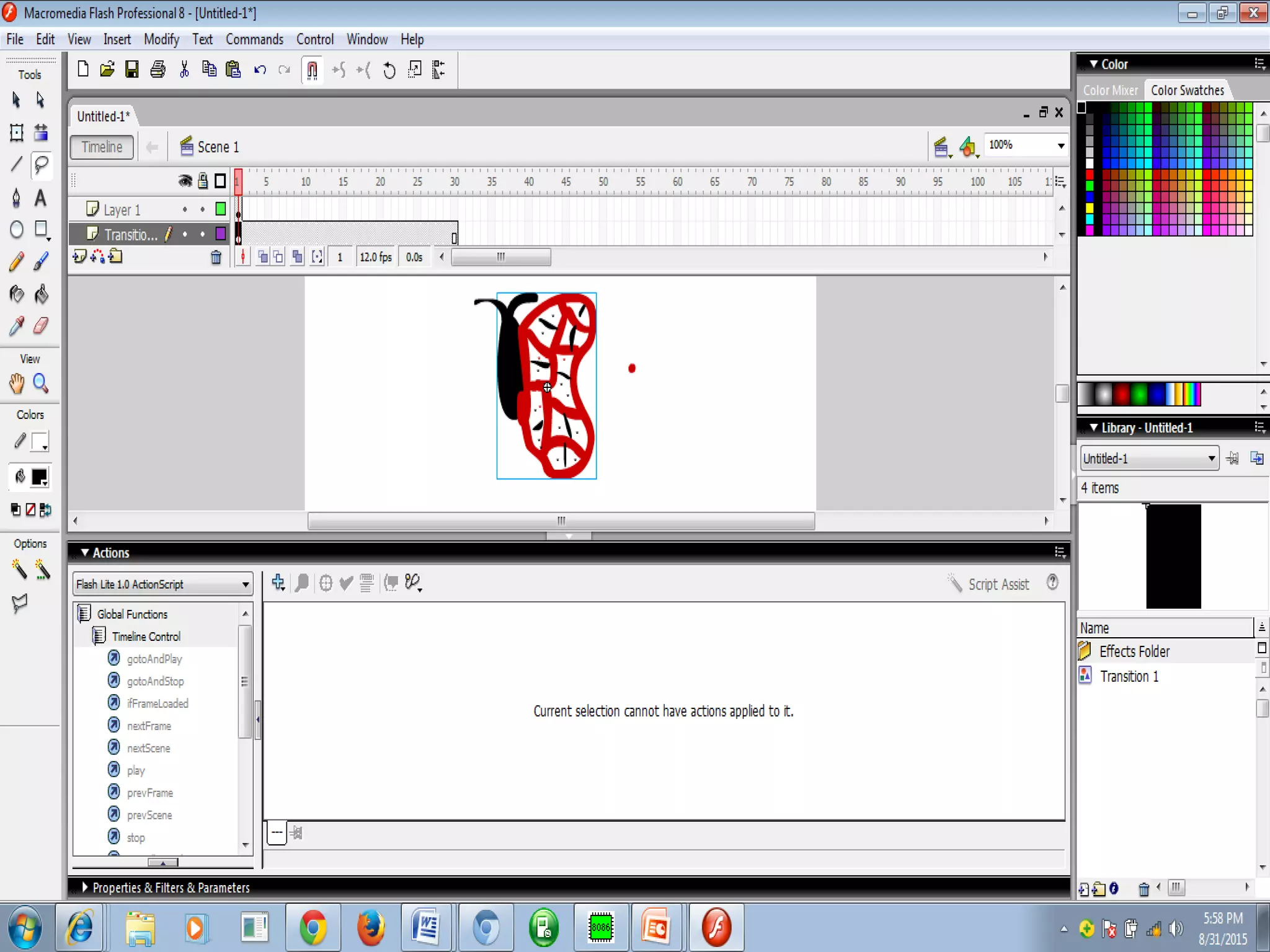Select the Eraser tool

41,325
